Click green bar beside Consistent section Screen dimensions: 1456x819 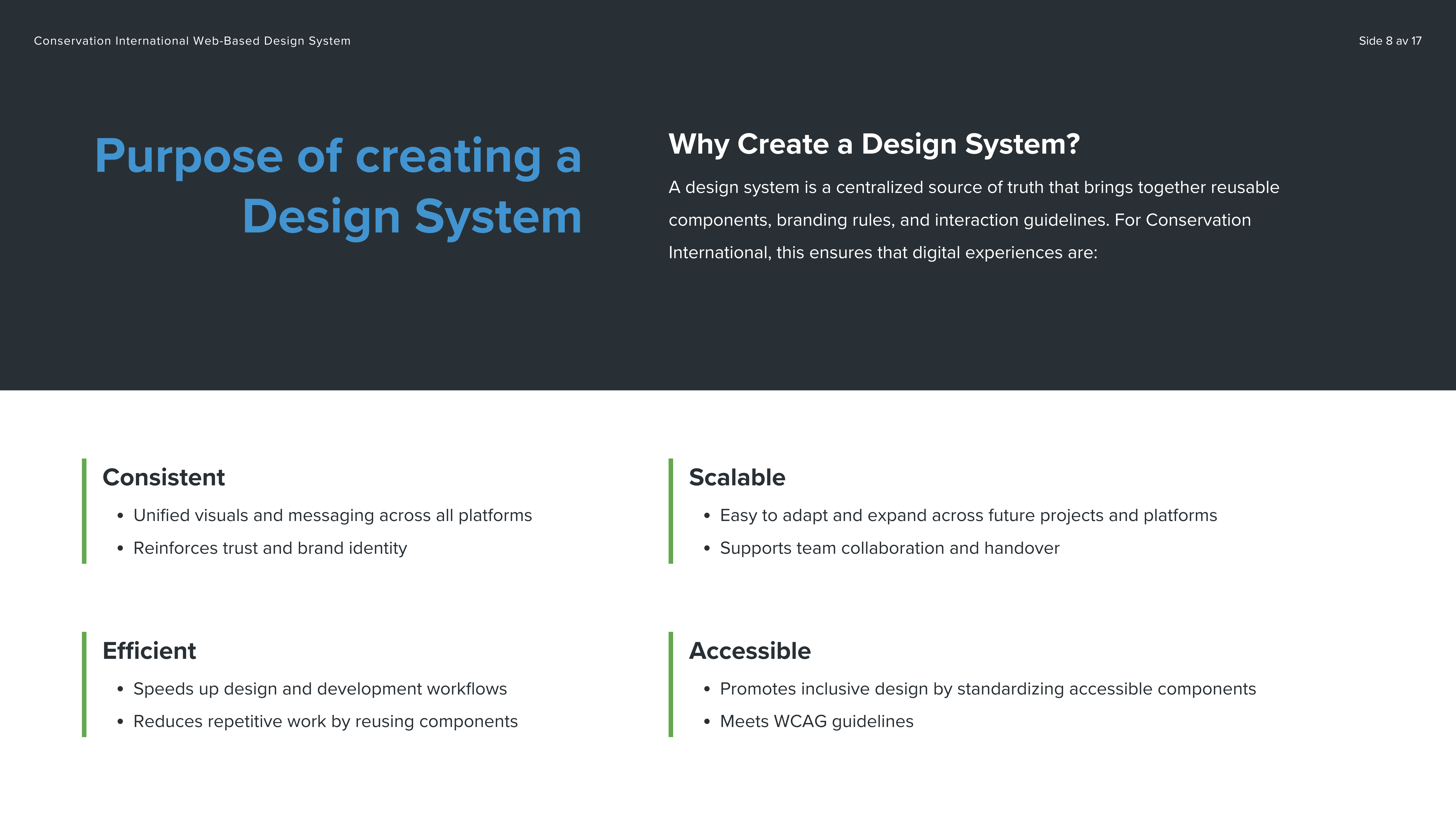point(84,511)
